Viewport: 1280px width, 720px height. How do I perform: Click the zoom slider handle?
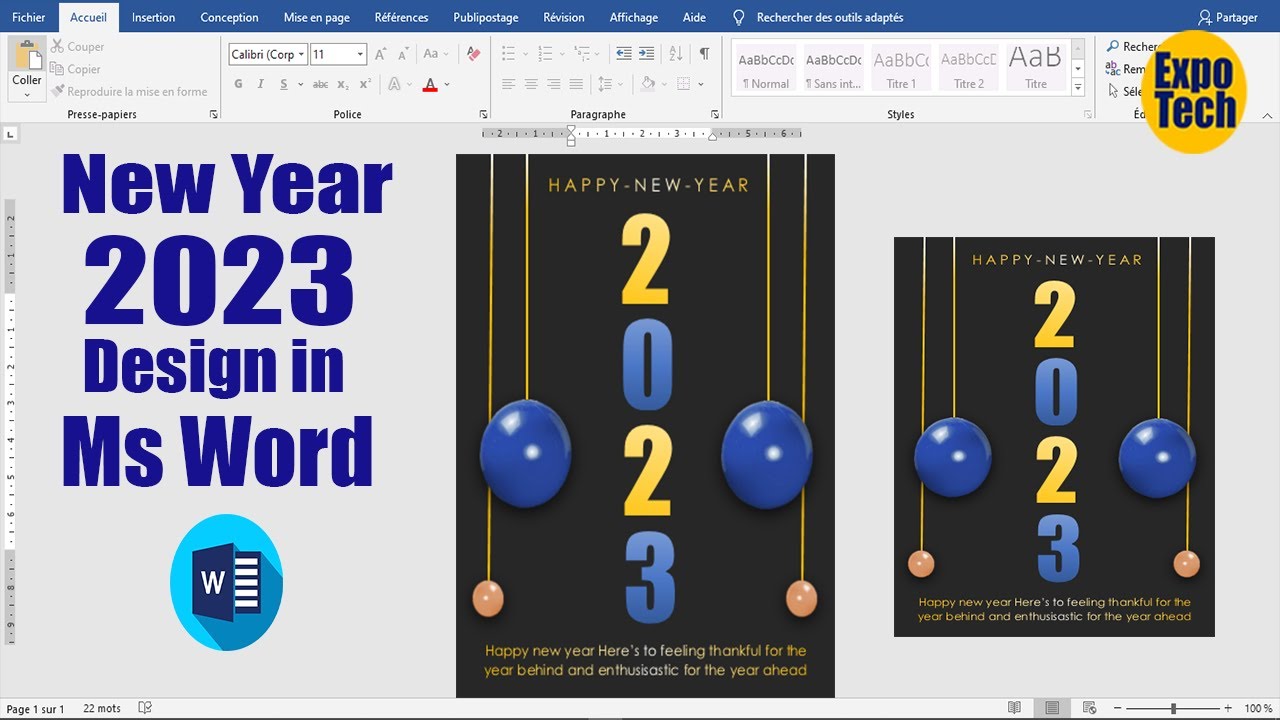[x=1173, y=708]
